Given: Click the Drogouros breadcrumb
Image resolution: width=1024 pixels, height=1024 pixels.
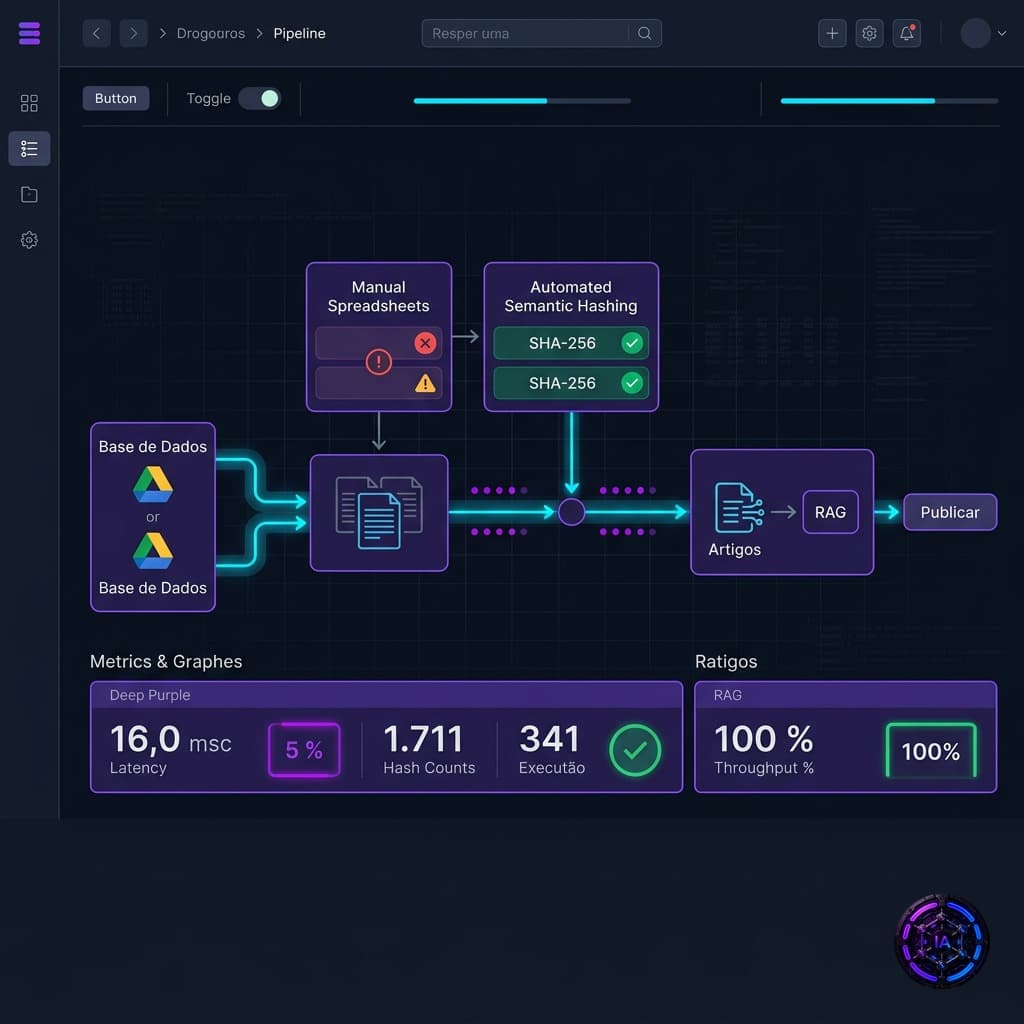Looking at the screenshot, I should 211,33.
